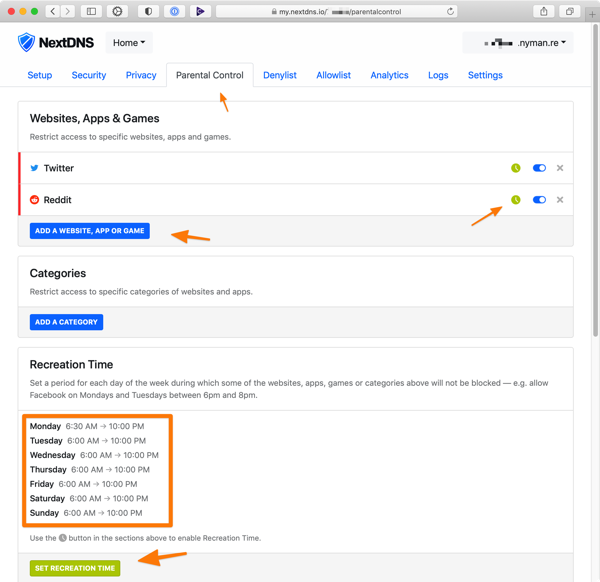The image size is (600, 582).
Task: Click the purple play-arrow extension icon
Action: pos(200,11)
